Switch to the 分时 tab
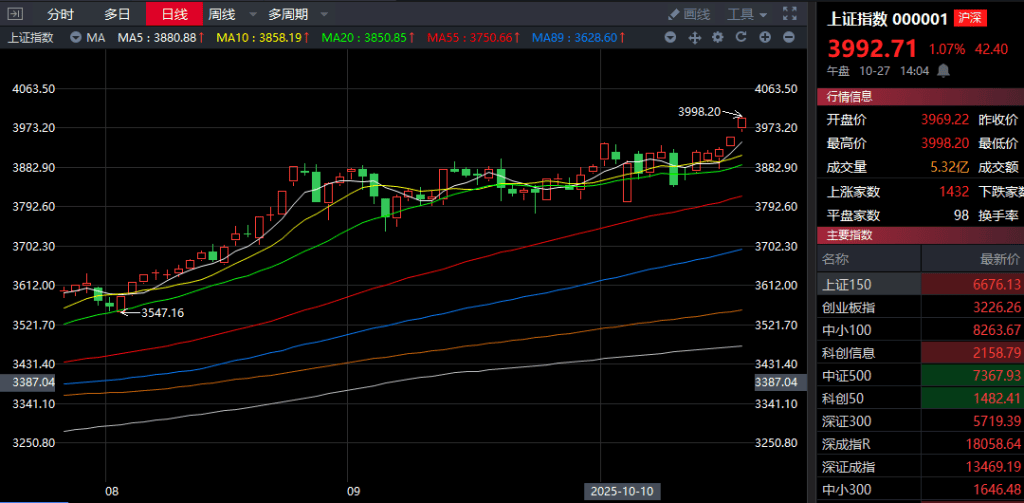The height and width of the screenshot is (503, 1024). (61, 14)
